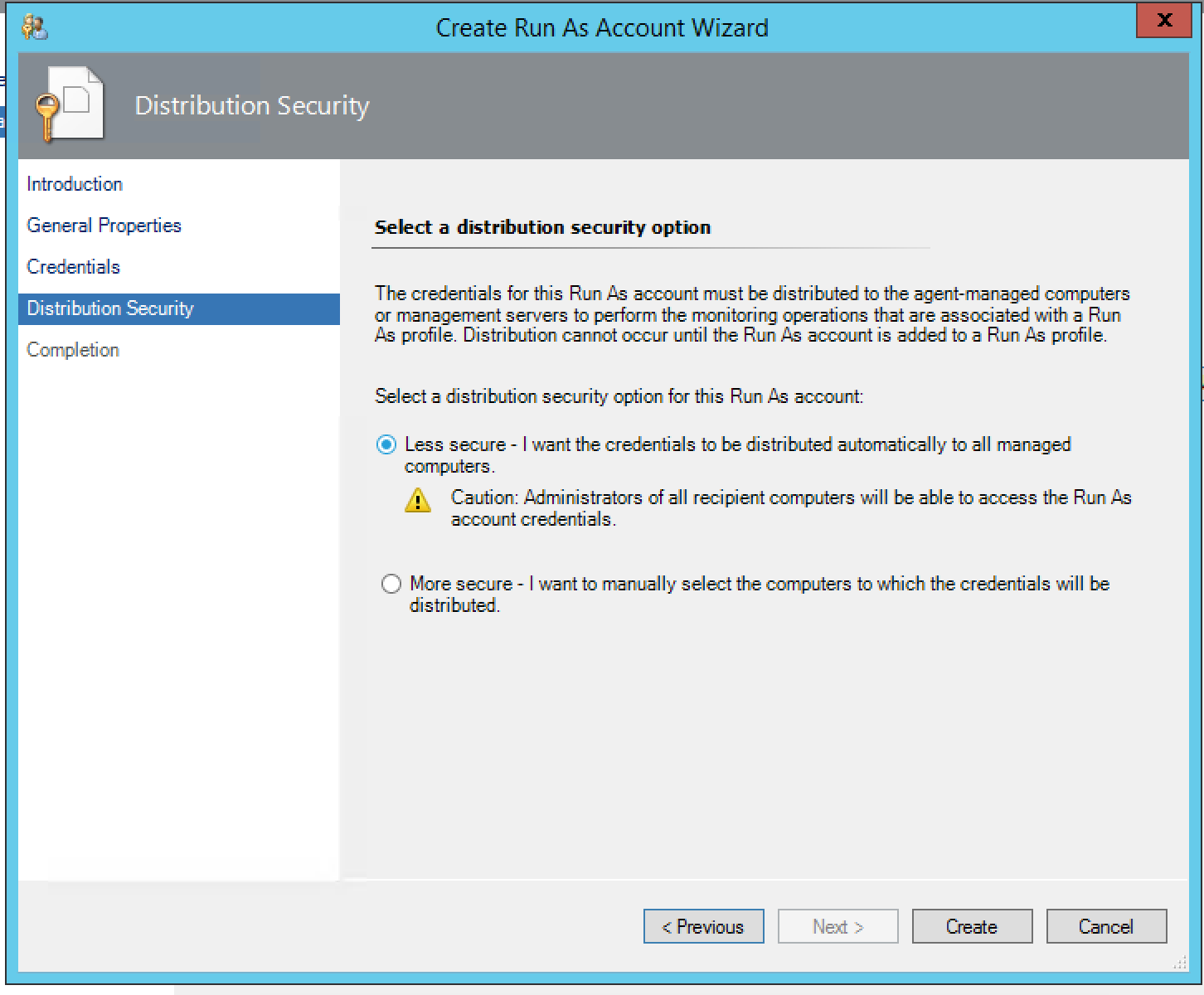Go to the Introduction step
The width and height of the screenshot is (1204, 995).
(x=75, y=184)
